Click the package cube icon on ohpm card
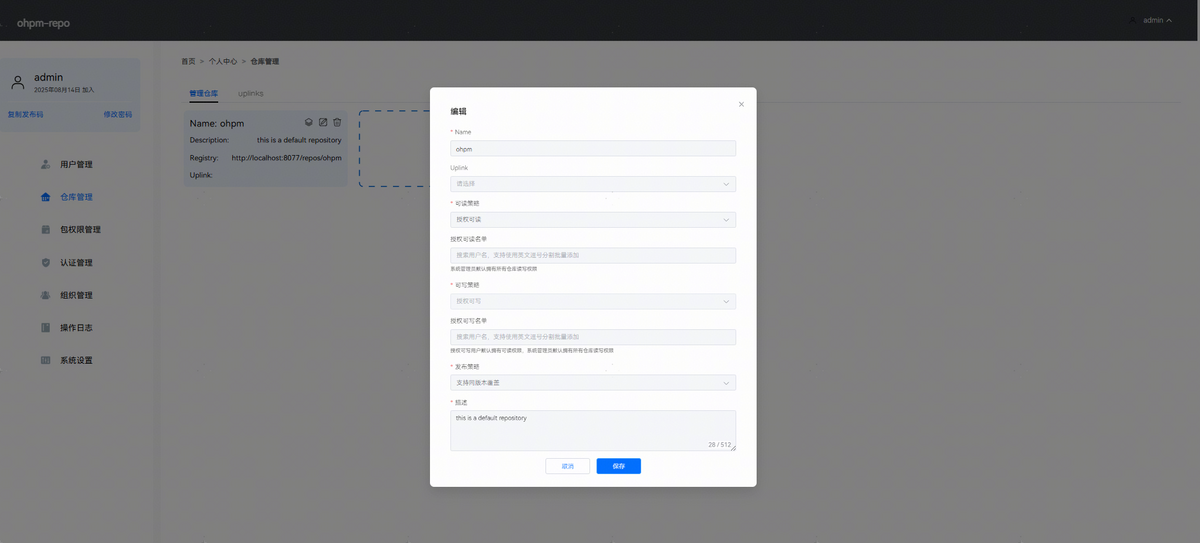This screenshot has height=543, width=1200. (x=309, y=123)
